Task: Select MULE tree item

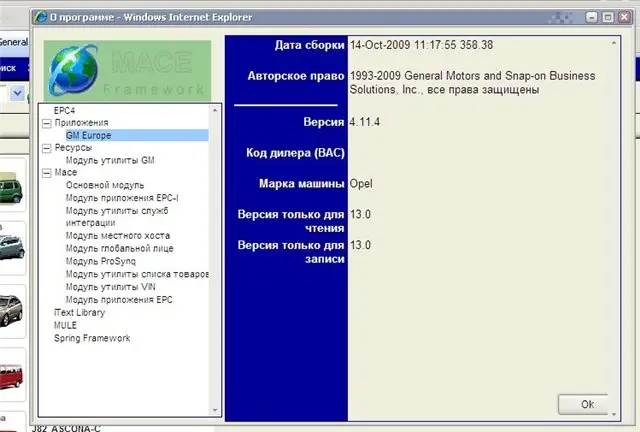Action: (x=65, y=325)
